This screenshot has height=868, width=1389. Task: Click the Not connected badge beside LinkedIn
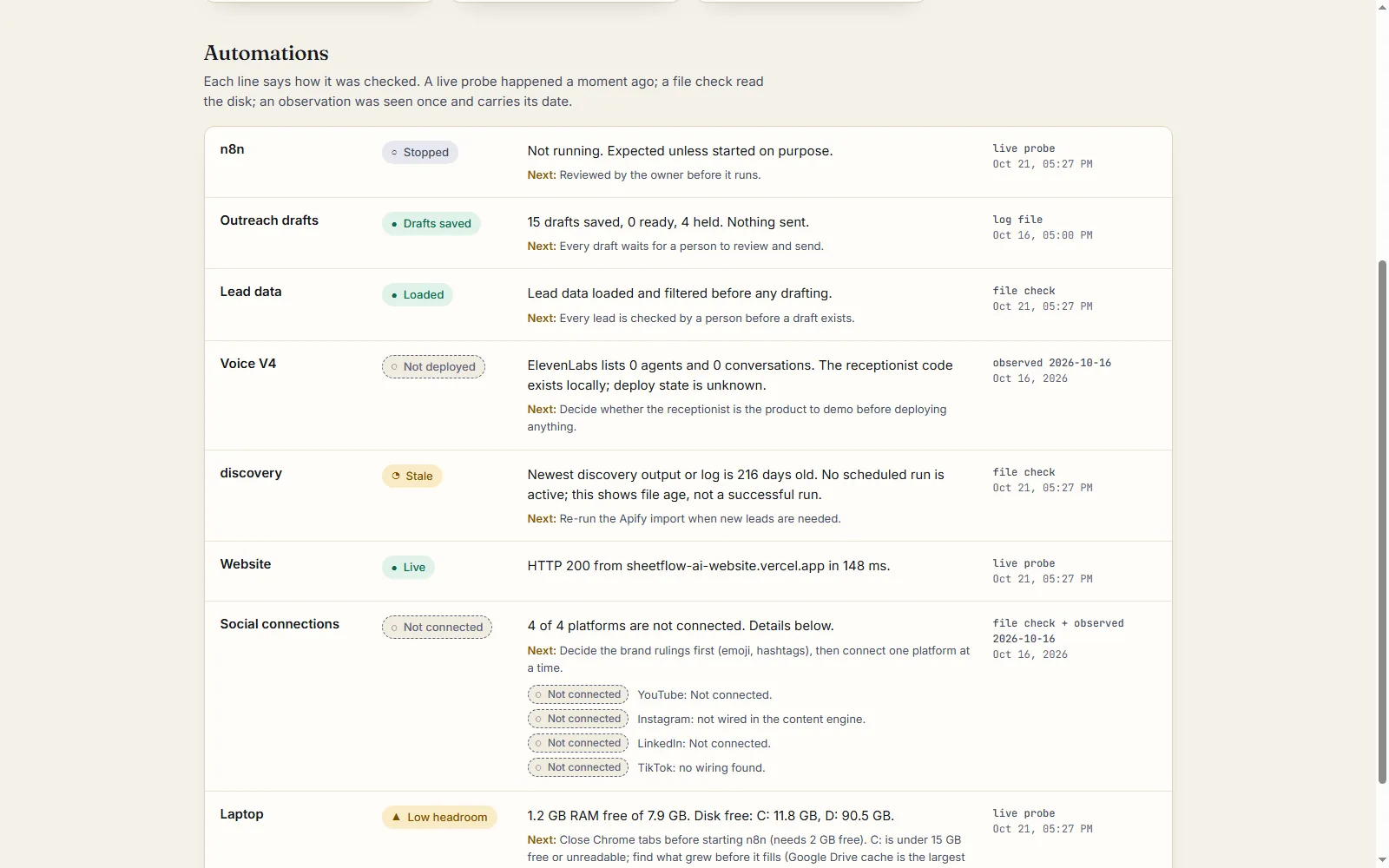coord(578,744)
